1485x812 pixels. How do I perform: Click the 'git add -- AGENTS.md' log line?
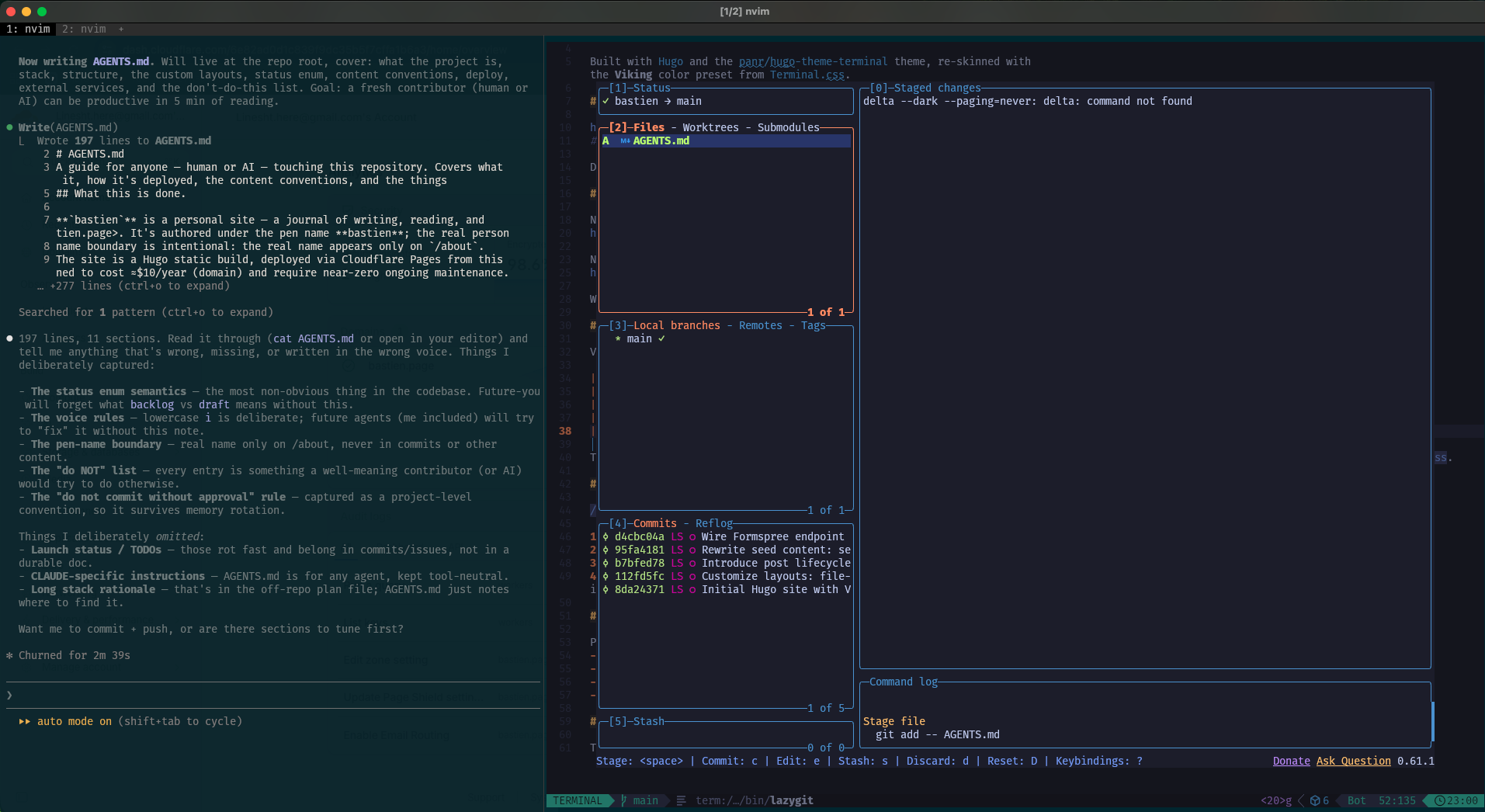(937, 734)
